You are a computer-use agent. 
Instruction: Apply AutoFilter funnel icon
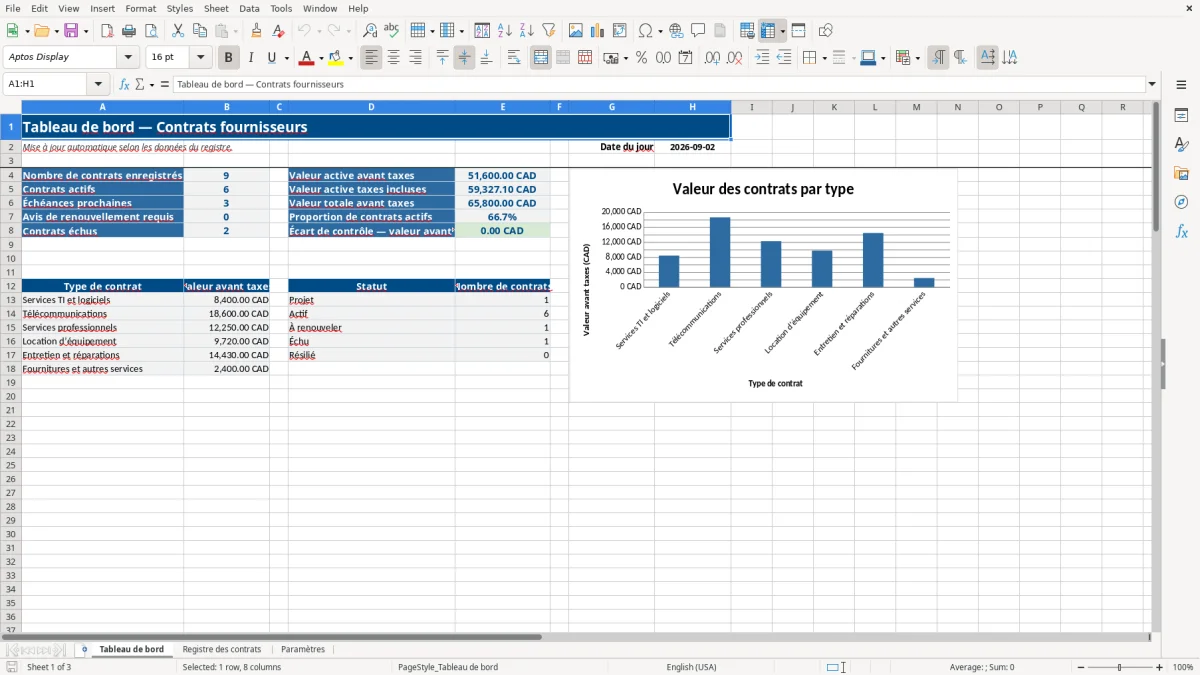(548, 31)
